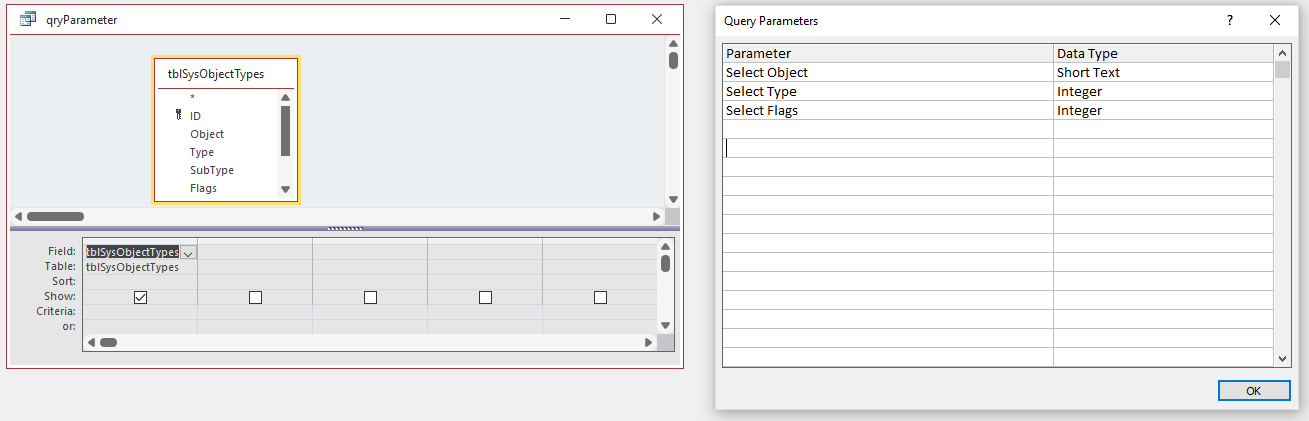The height and width of the screenshot is (421, 1309).
Task: Close the Query Parameters dialog
Action: pos(1275,20)
